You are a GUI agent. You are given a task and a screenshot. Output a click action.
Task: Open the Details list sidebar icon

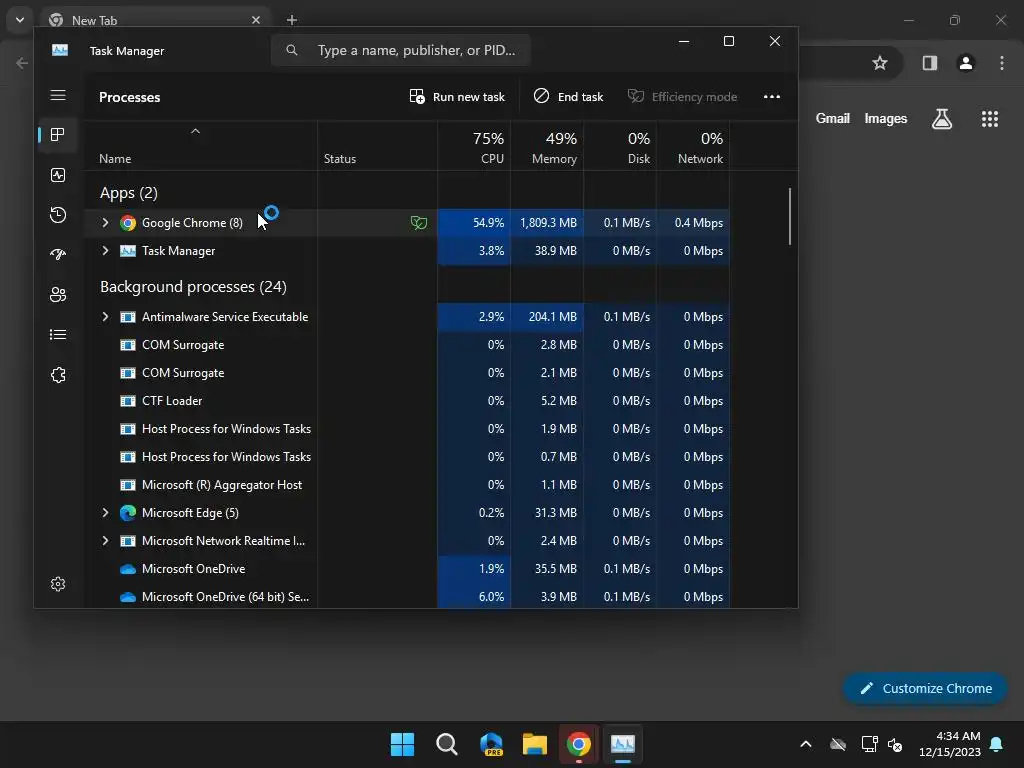pyautogui.click(x=58, y=334)
